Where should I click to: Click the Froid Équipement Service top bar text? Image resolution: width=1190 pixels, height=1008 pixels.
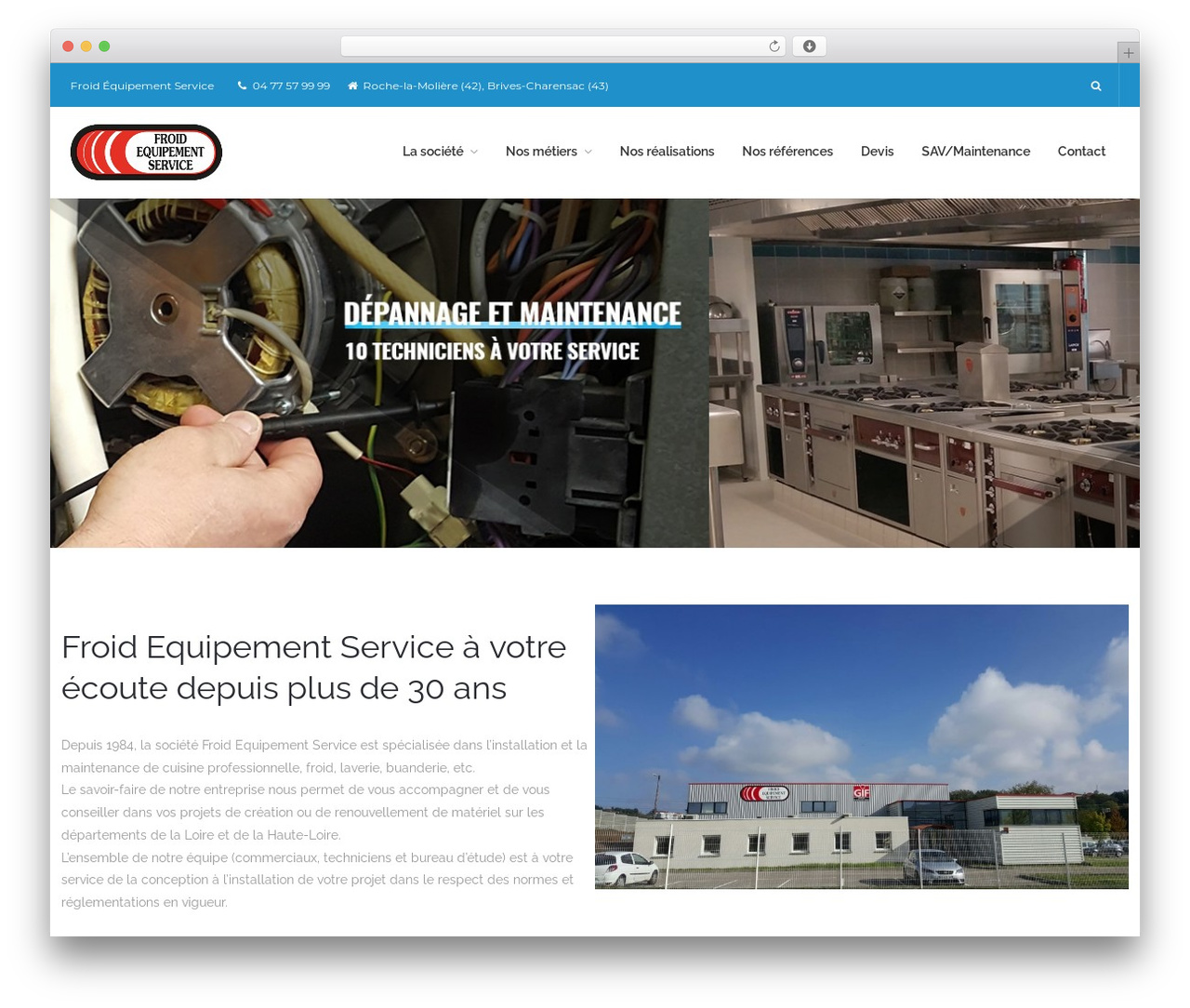(x=142, y=86)
